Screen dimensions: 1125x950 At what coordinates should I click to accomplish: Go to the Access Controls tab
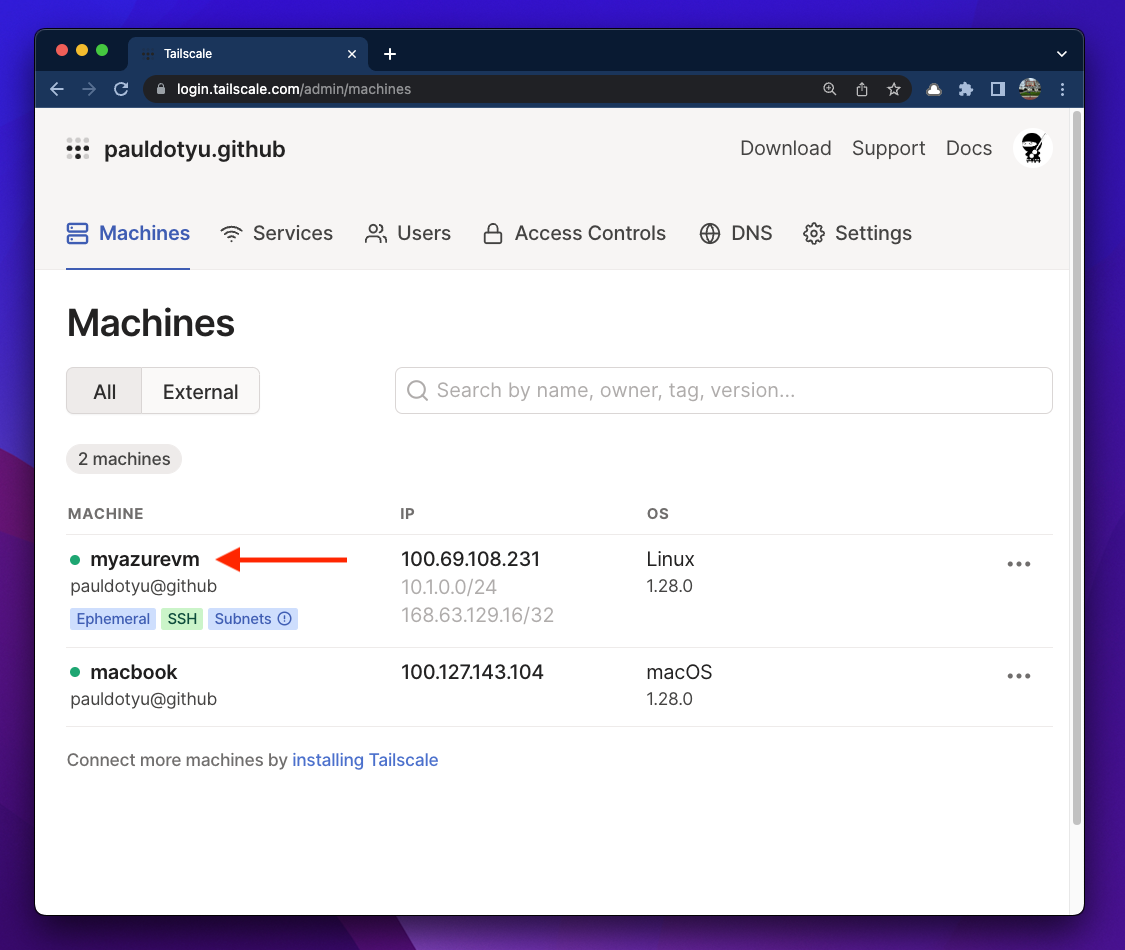pos(574,233)
